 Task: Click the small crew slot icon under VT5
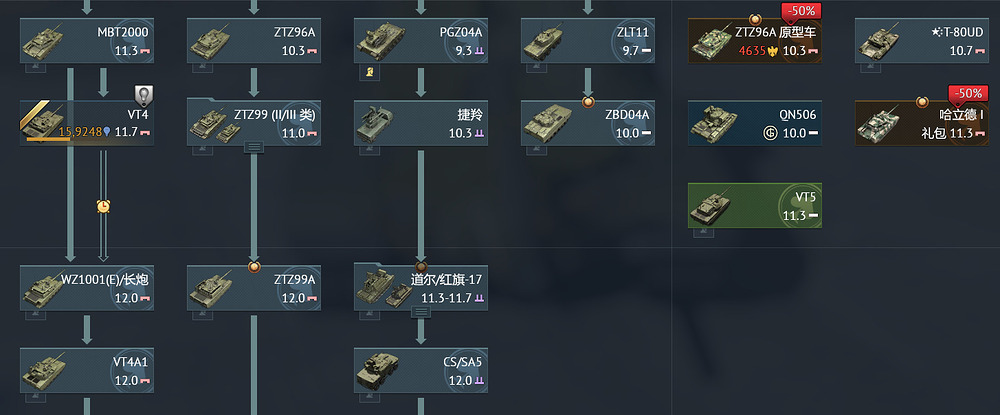(703, 233)
